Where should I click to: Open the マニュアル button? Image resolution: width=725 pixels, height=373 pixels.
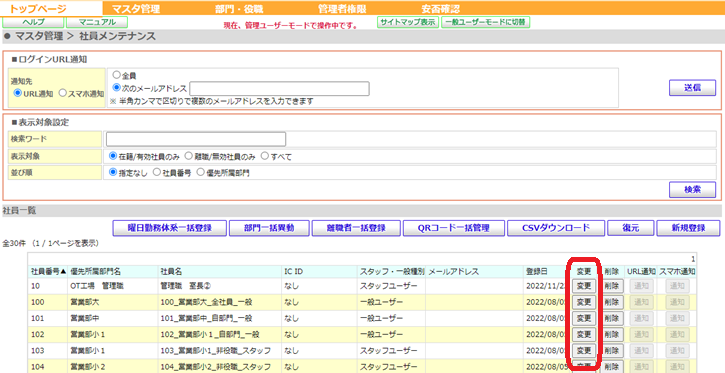click(x=97, y=22)
